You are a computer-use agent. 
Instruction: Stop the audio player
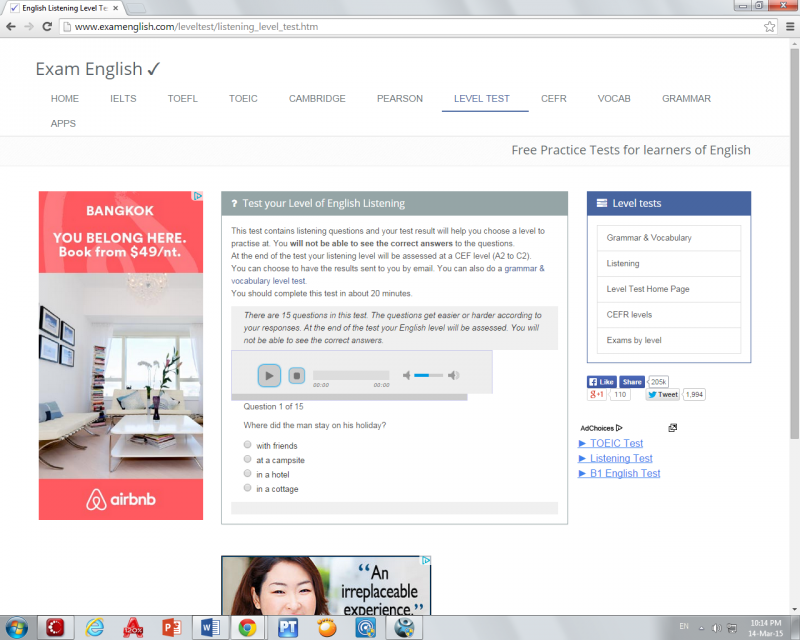[x=296, y=375]
